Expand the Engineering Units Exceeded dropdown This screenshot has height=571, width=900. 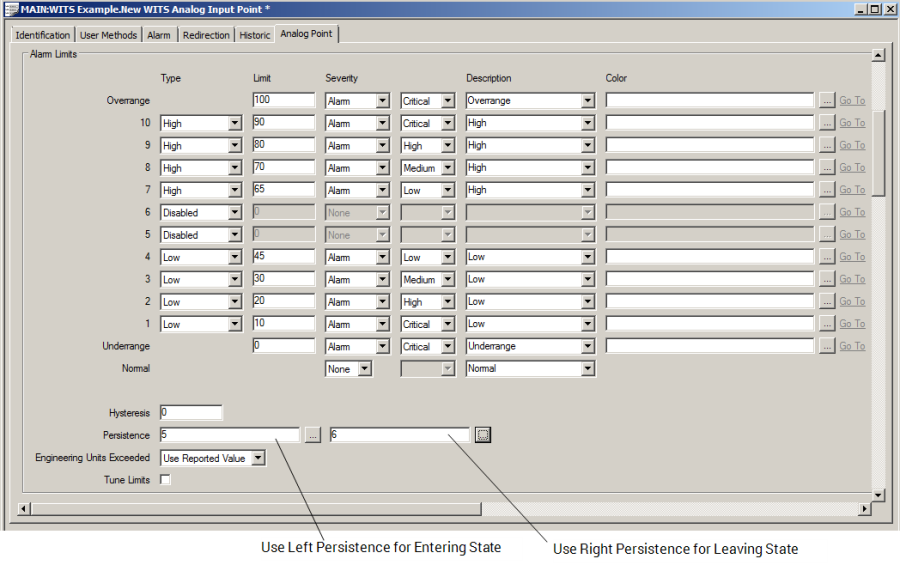pyautogui.click(x=258, y=458)
